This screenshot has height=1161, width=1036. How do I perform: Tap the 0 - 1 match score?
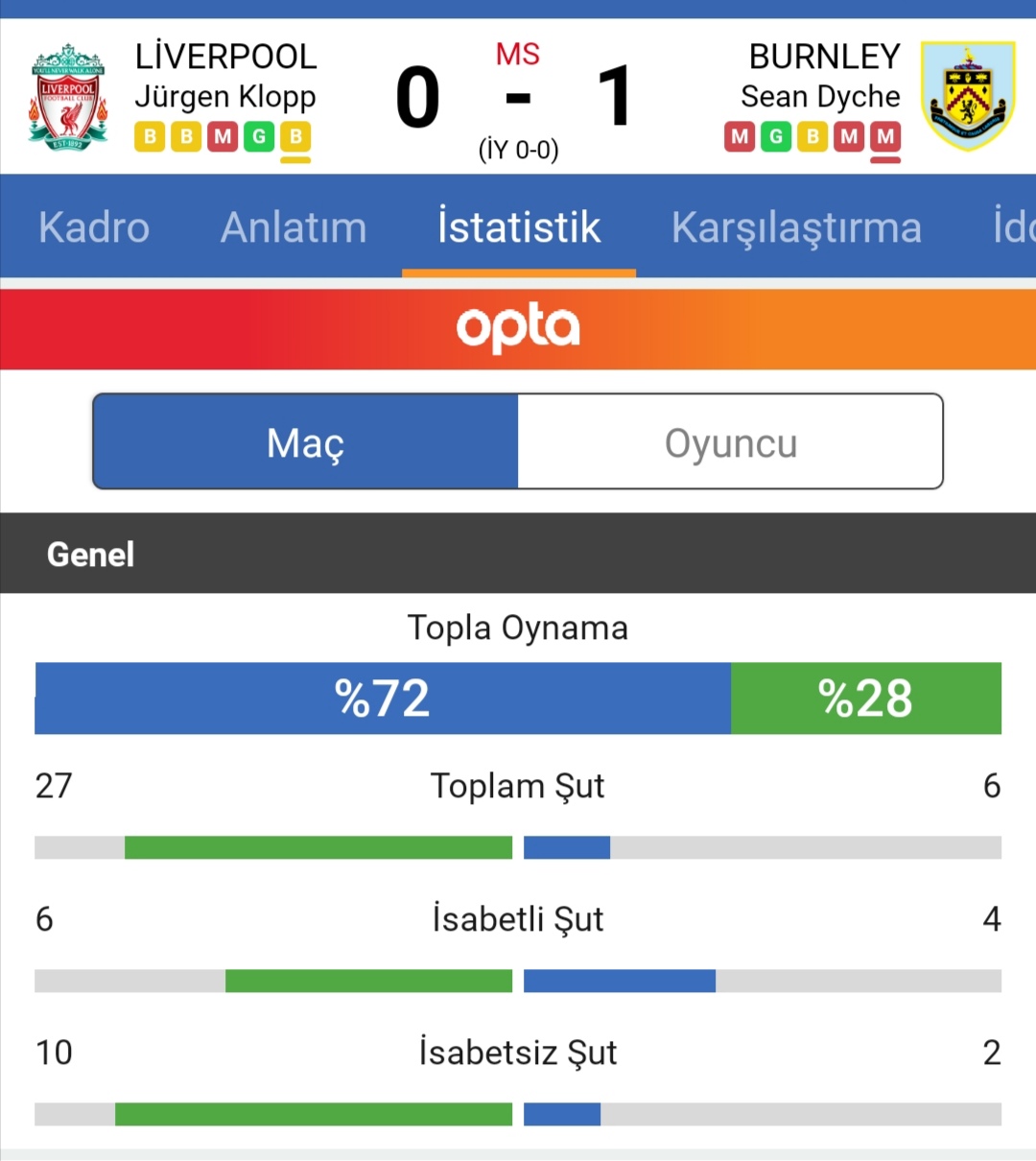click(516, 97)
